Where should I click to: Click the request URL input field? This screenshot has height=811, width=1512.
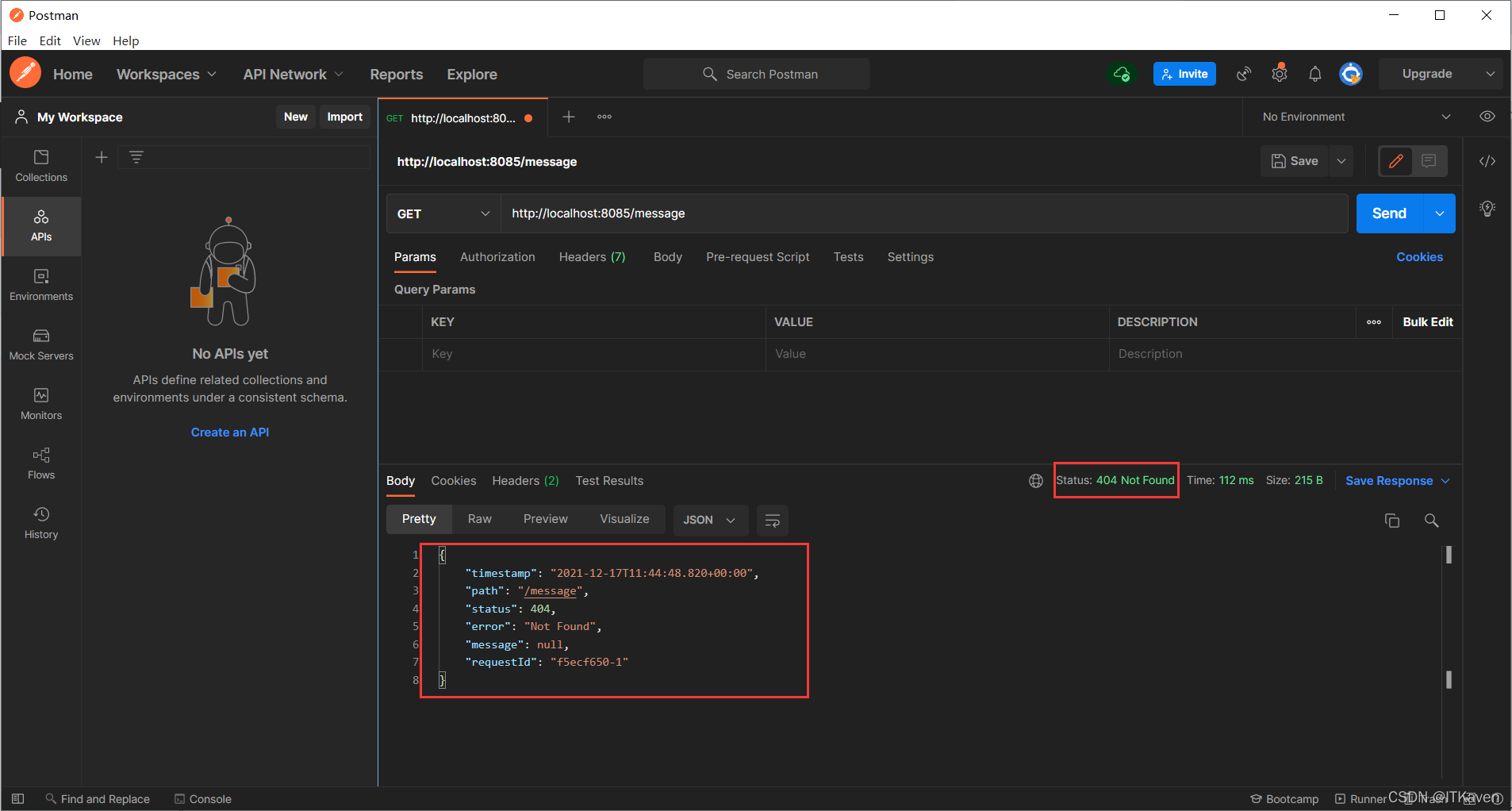924,213
